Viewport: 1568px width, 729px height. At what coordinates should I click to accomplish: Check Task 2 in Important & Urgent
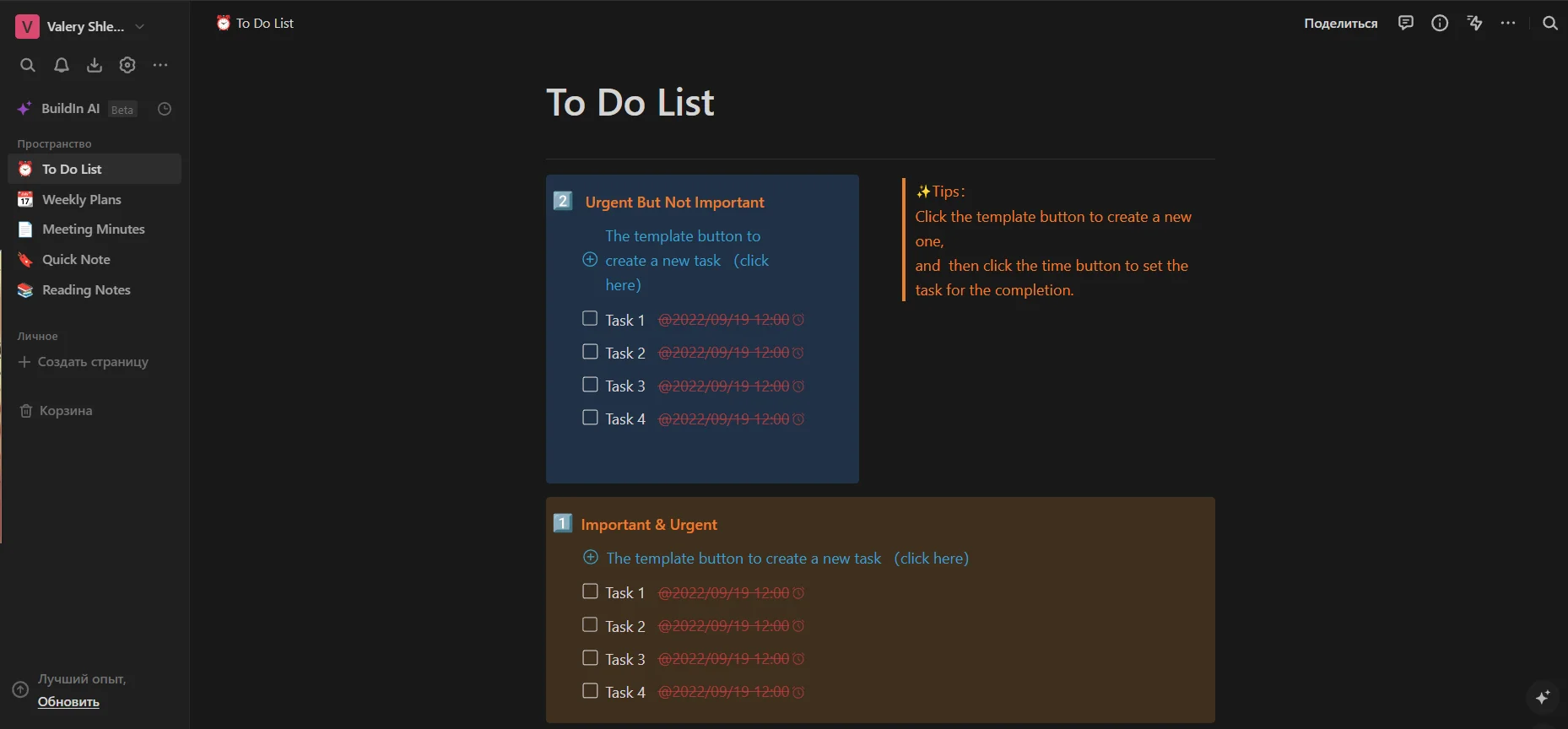(x=590, y=625)
